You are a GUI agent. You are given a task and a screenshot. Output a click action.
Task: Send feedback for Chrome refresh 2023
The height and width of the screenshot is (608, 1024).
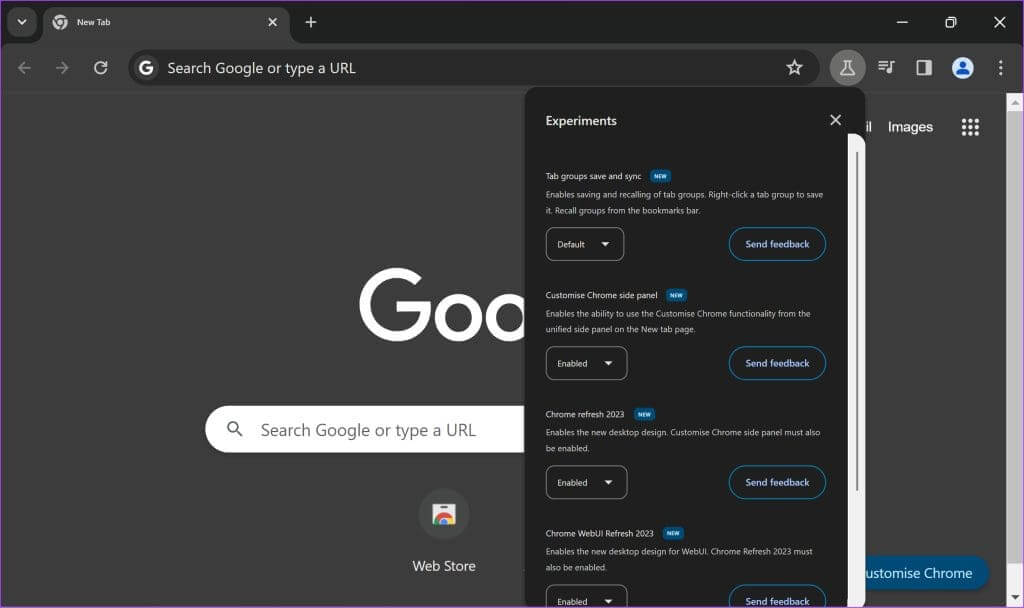click(777, 482)
